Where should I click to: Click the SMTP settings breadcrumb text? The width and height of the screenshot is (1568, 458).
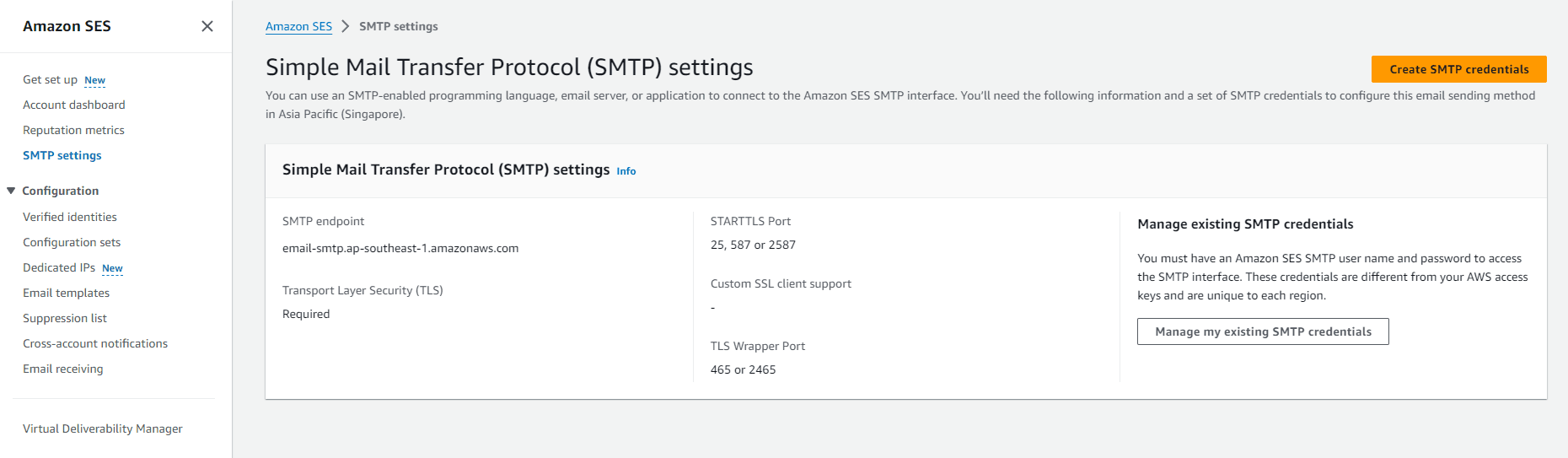tap(399, 26)
